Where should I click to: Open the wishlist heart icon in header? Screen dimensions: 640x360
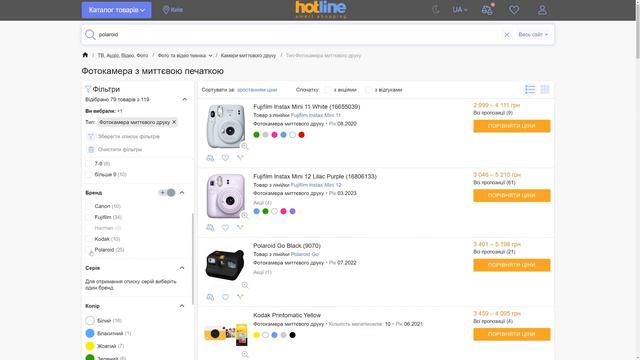click(x=514, y=10)
